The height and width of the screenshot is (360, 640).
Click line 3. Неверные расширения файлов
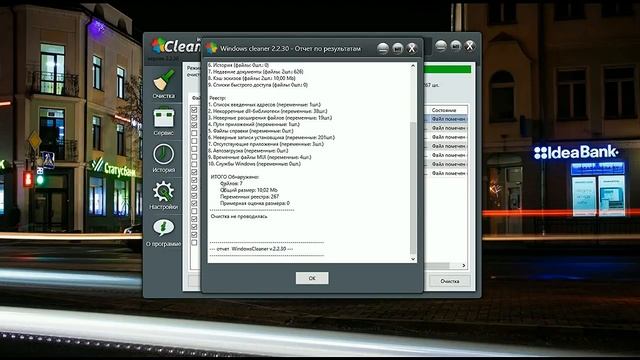[270, 118]
